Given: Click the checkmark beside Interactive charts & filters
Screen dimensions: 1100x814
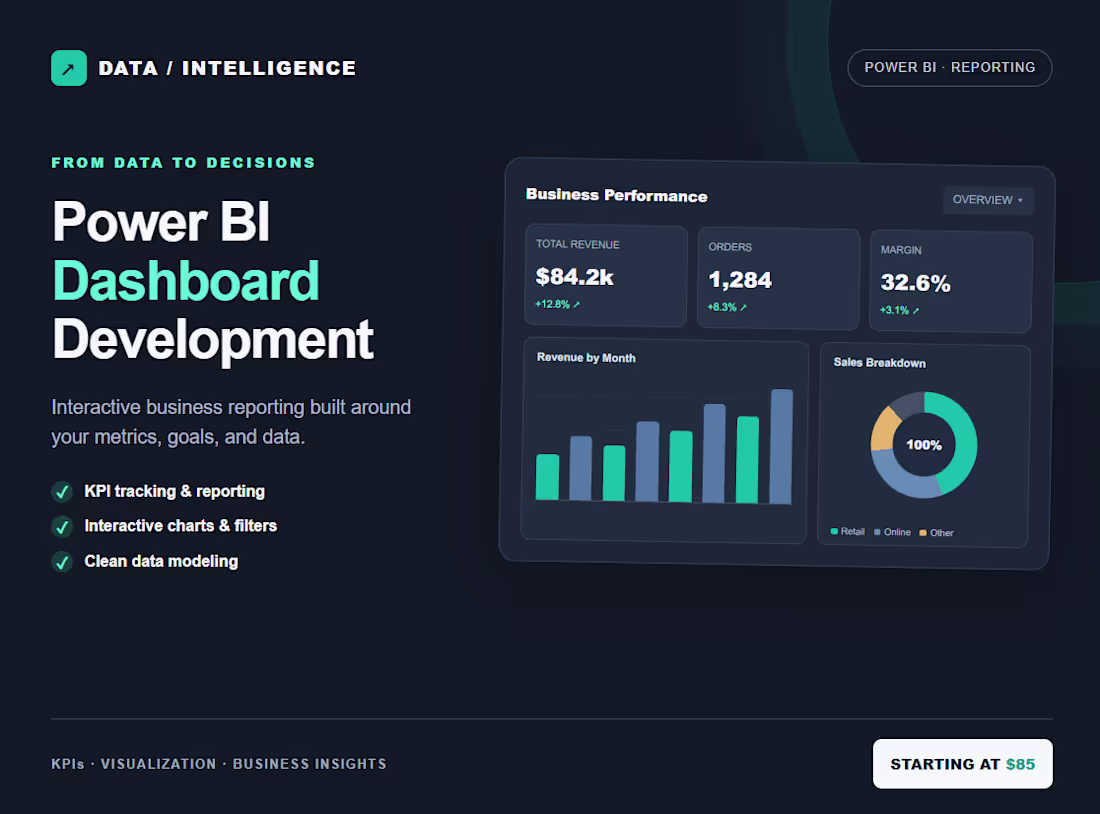Looking at the screenshot, I should [62, 526].
